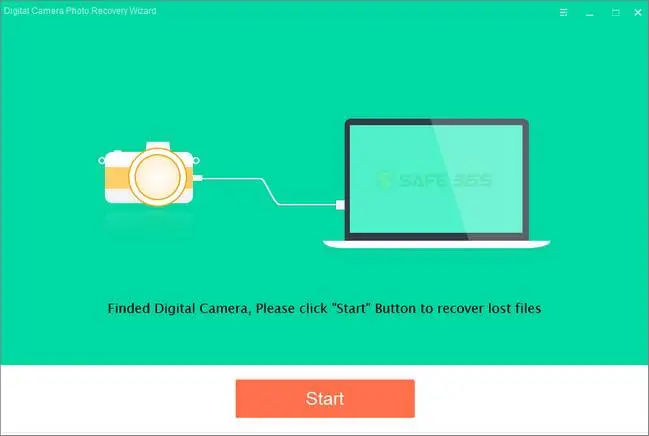Viewport: 649px width, 436px height.
Task: Click the yellow stripe on camera body
Action: [116, 178]
